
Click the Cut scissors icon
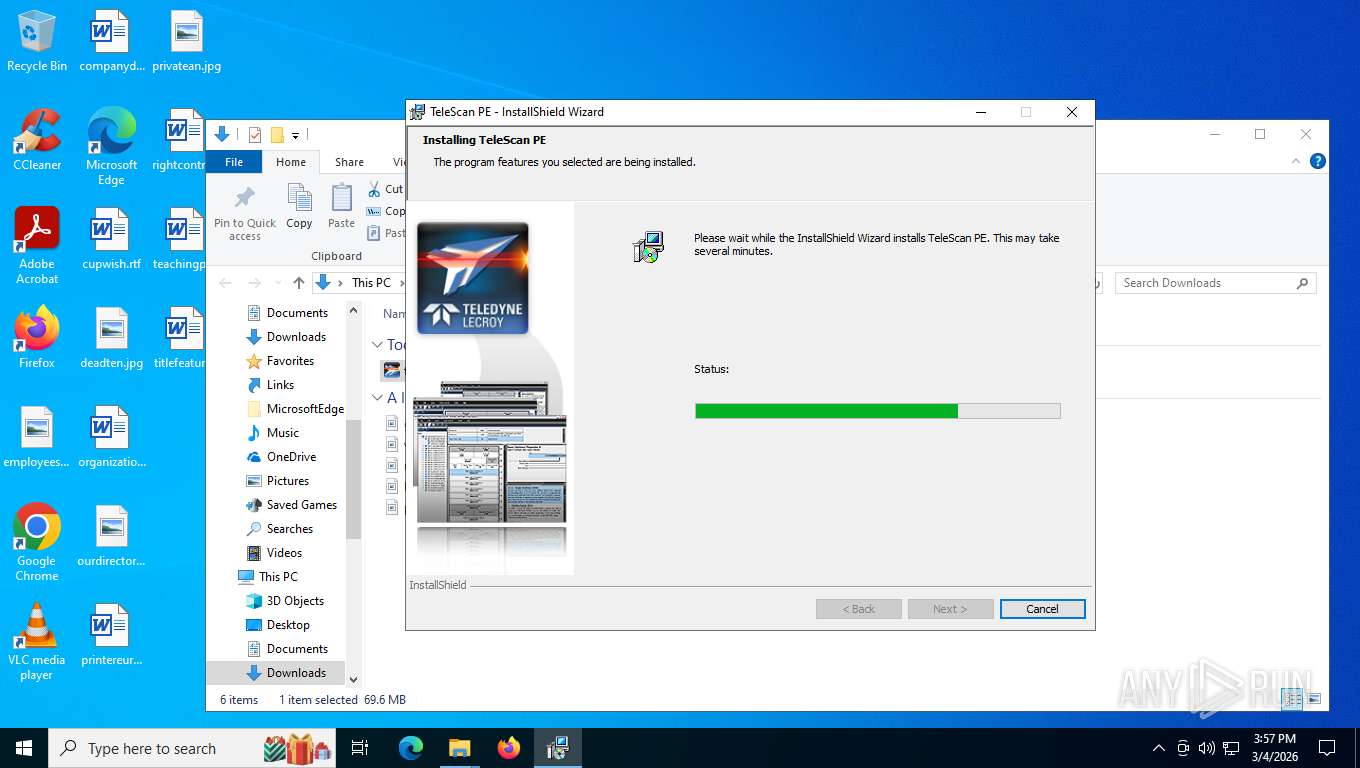click(373, 189)
